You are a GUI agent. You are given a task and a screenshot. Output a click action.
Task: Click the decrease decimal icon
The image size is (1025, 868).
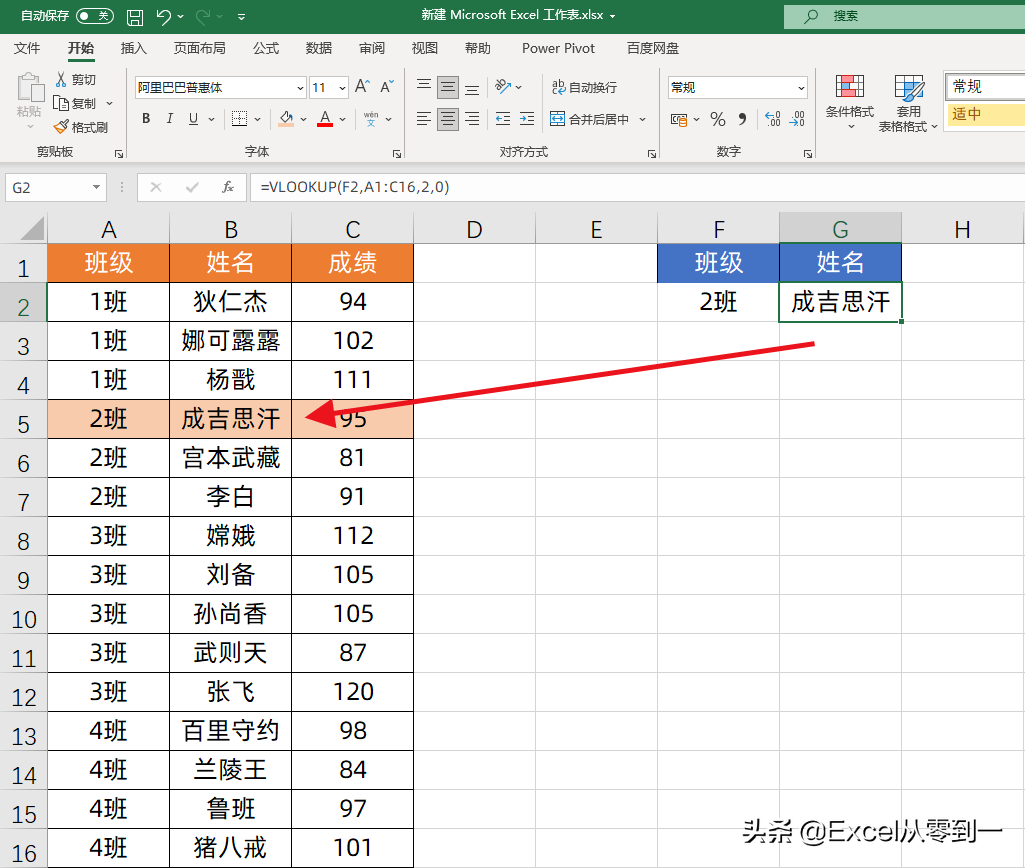[x=797, y=119]
